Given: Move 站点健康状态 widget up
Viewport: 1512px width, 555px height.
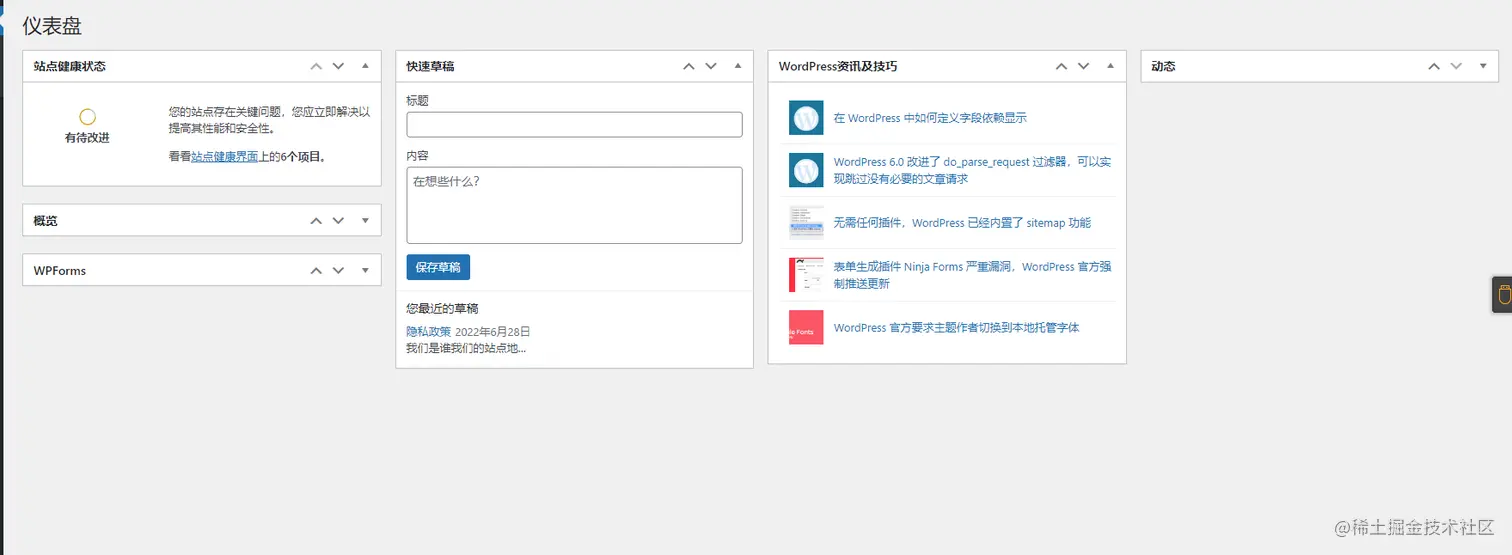Looking at the screenshot, I should (x=316, y=66).
